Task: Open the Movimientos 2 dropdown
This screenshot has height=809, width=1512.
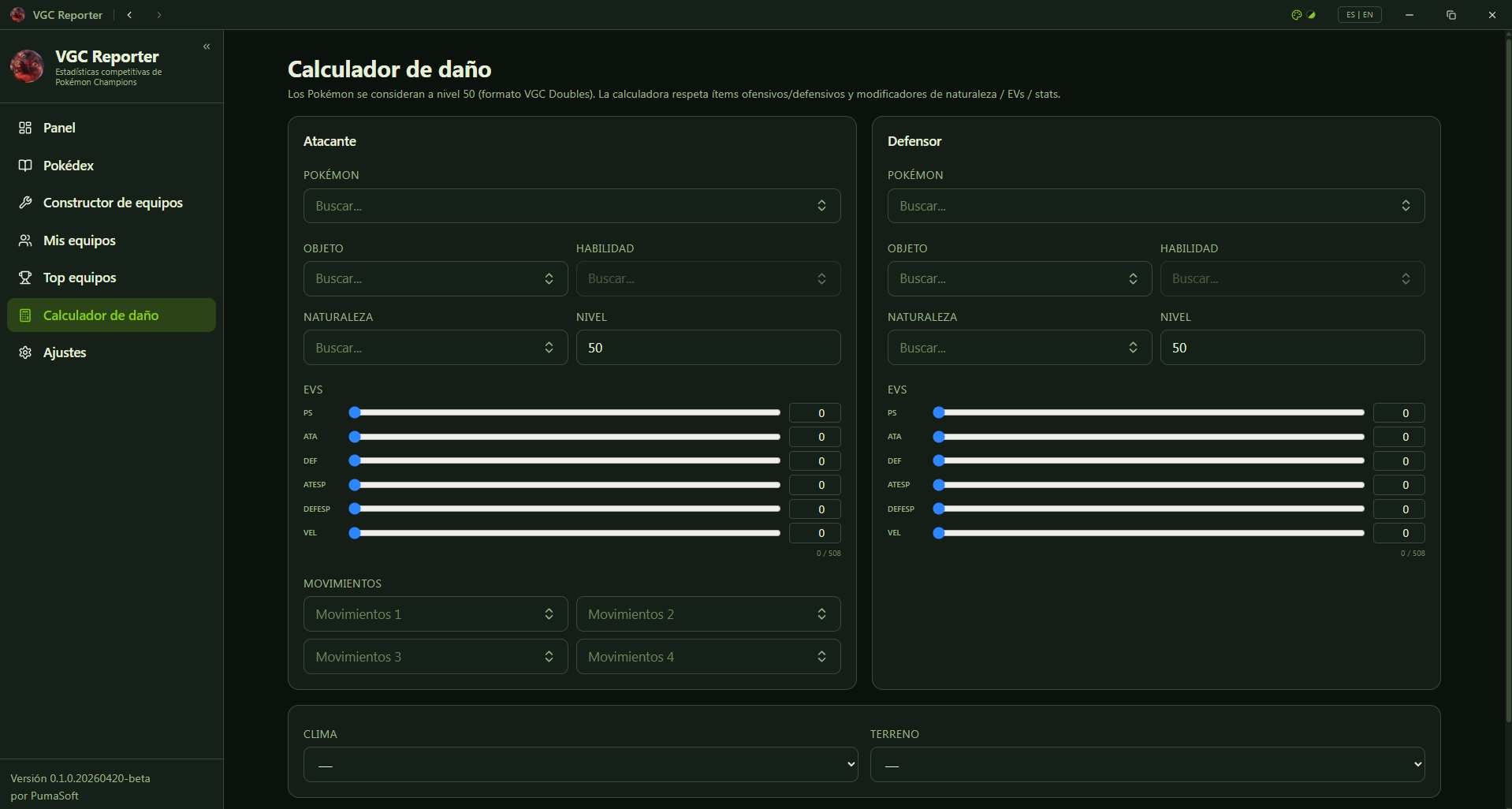Action: 708,614
